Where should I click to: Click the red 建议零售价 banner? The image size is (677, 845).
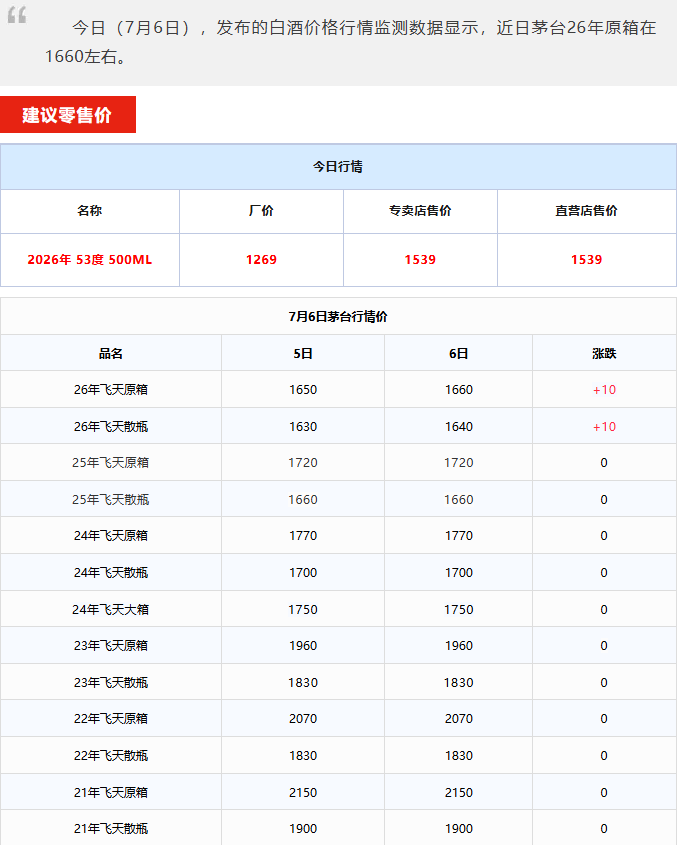coord(68,114)
